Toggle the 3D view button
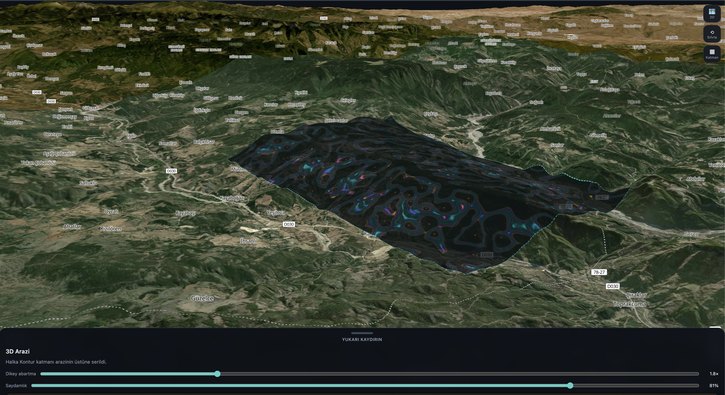The width and height of the screenshot is (725, 395). tap(712, 13)
